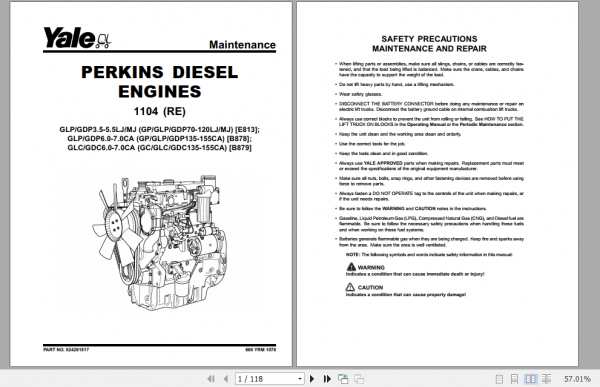Click the Yale logo on cover
600x387 pixels.
[x=77, y=38]
